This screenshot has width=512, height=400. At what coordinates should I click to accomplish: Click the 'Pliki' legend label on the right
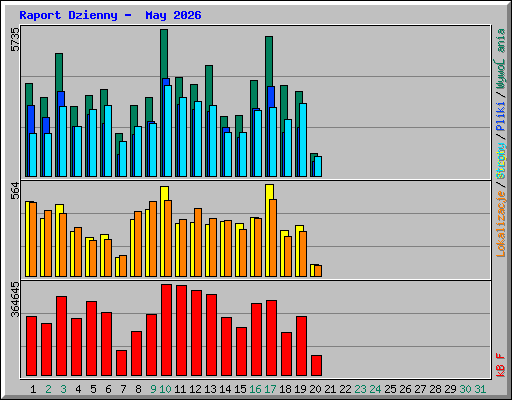click(501, 116)
